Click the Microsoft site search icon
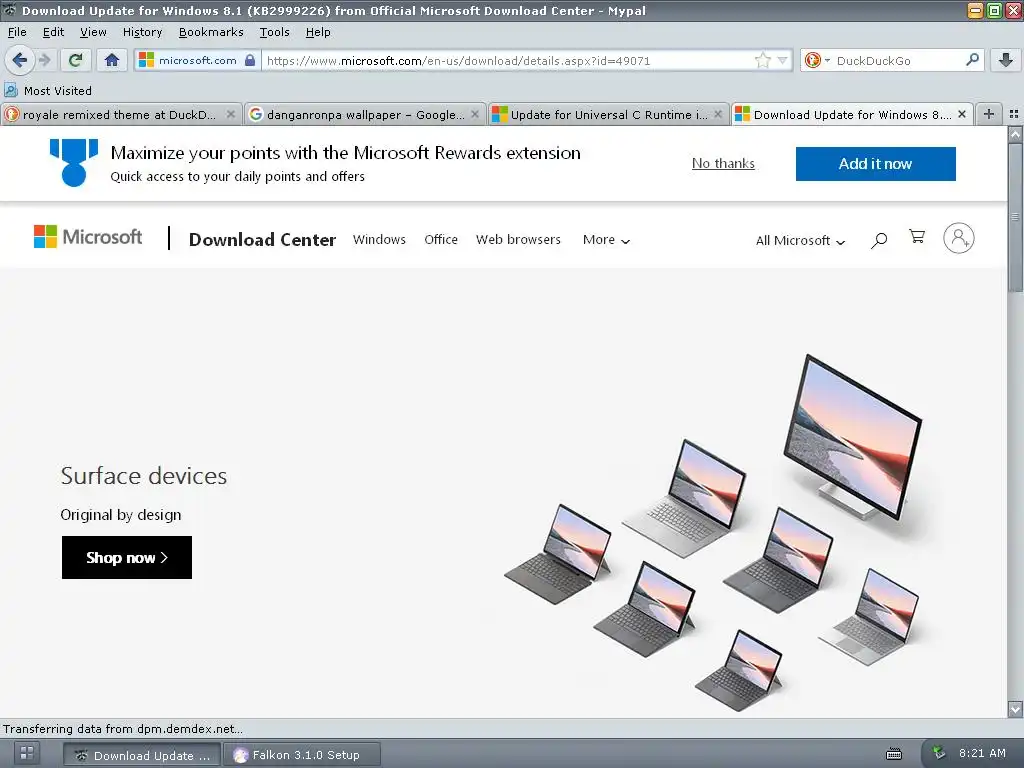The width and height of the screenshot is (1024, 768). pyautogui.click(x=879, y=240)
